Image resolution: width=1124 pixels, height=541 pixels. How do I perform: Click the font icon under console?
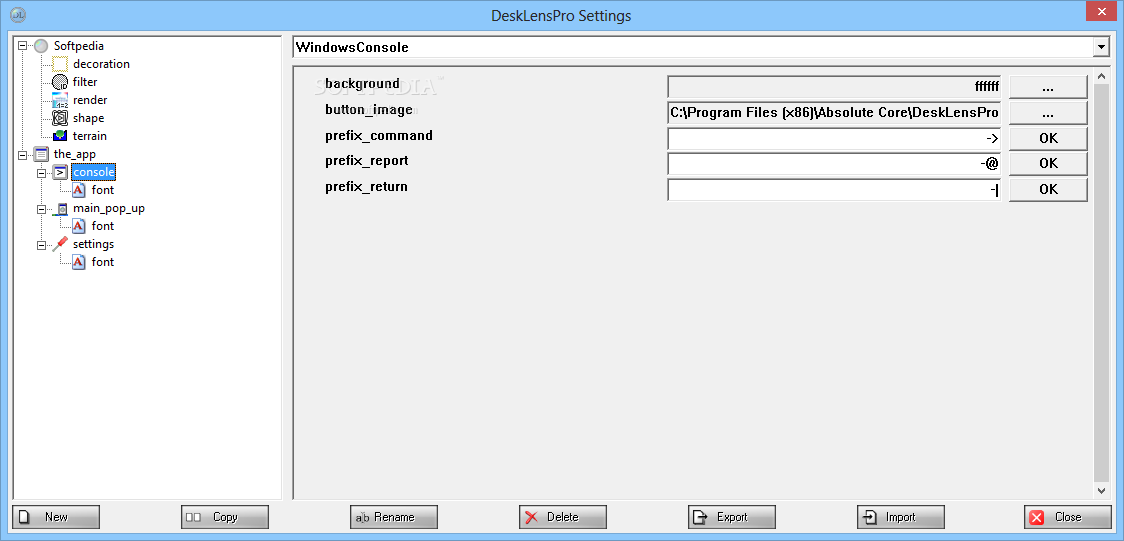[x=79, y=190]
